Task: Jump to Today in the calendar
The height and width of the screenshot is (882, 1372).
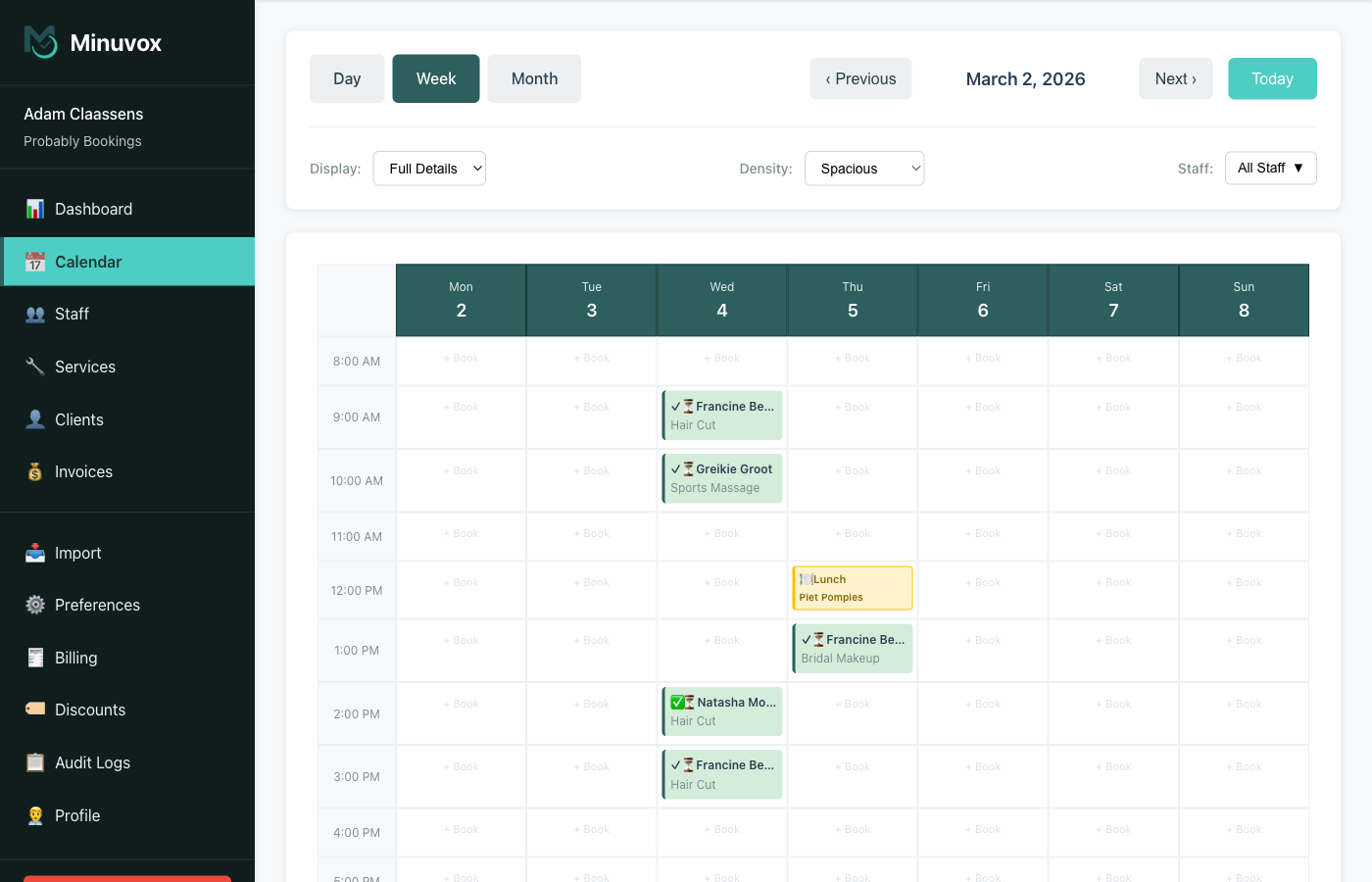Action: click(x=1272, y=78)
